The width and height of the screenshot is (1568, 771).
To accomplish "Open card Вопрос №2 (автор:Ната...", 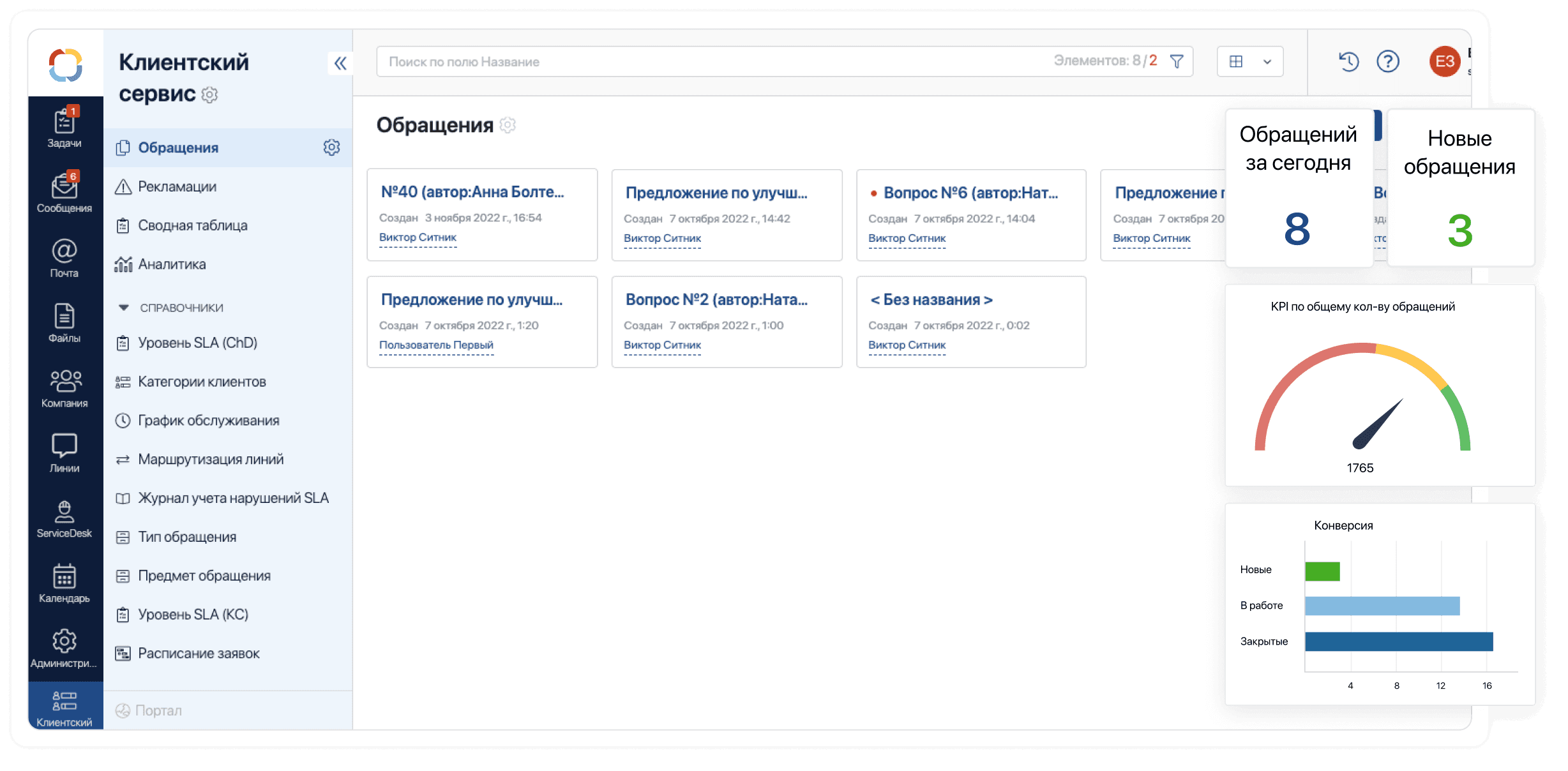I will click(727, 322).
